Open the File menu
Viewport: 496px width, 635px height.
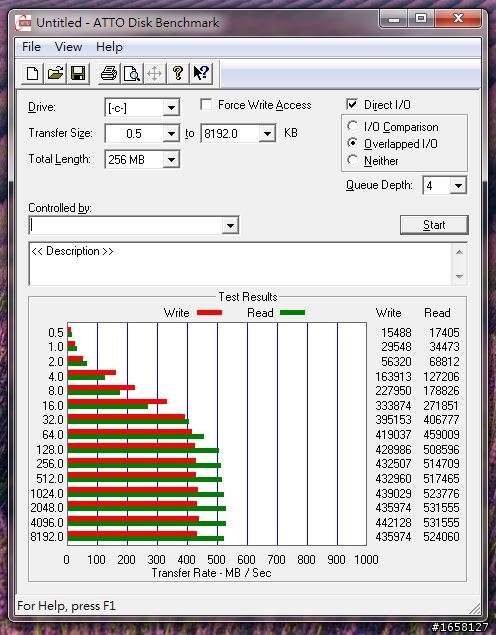[x=31, y=47]
